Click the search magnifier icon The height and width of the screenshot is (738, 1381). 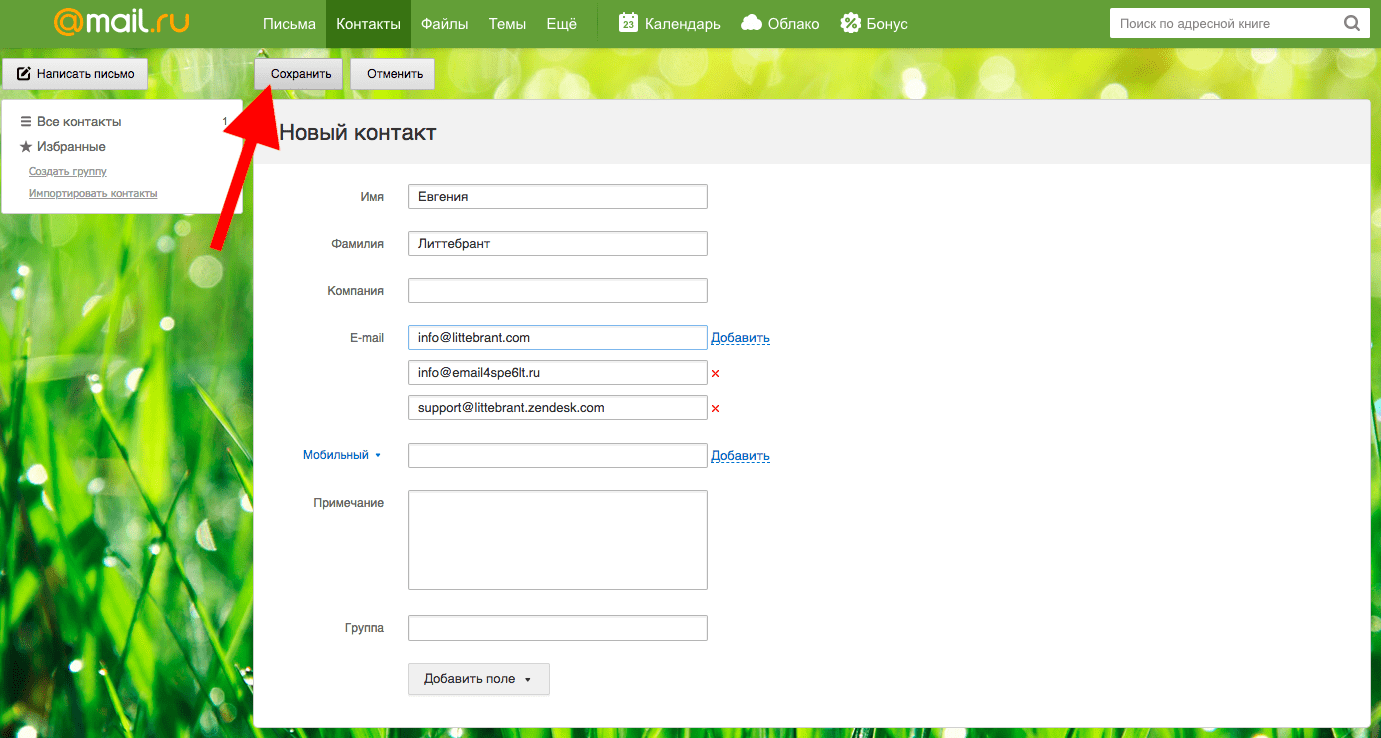[1351, 23]
